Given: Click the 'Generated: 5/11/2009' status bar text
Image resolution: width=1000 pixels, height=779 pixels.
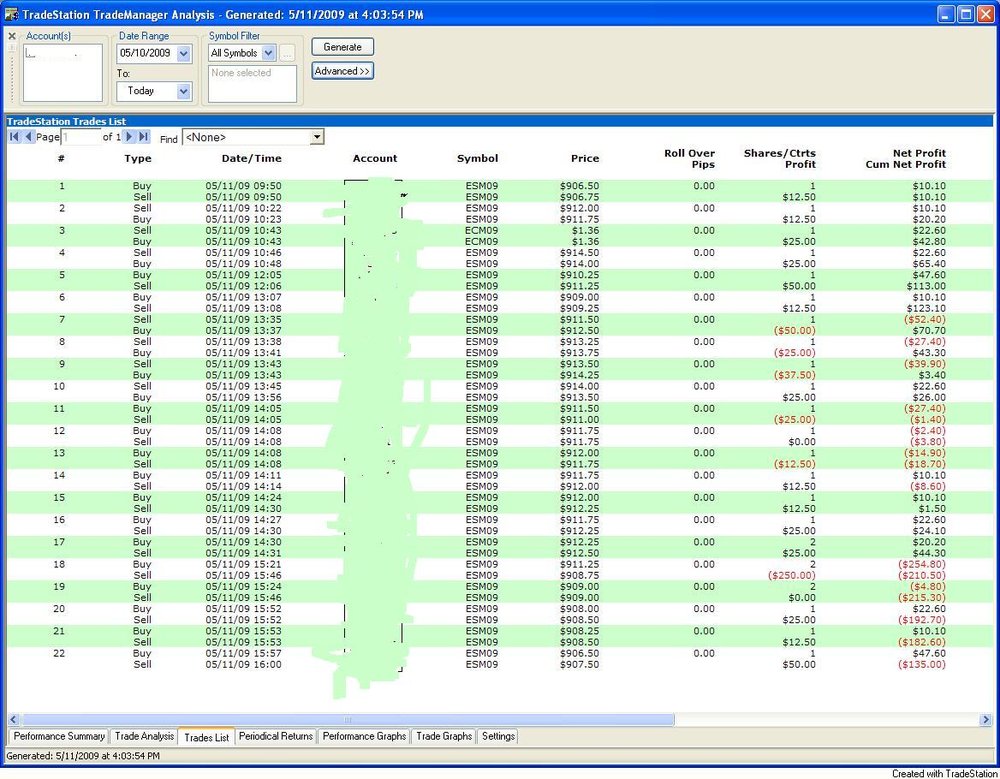Looking at the screenshot, I should pyautogui.click(x=83, y=756).
